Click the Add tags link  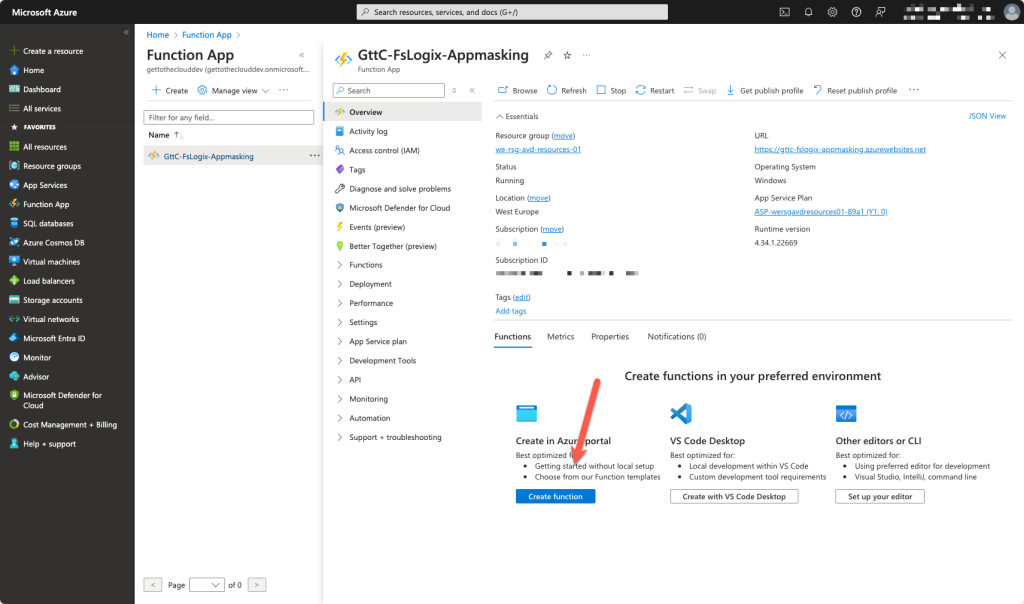511,311
